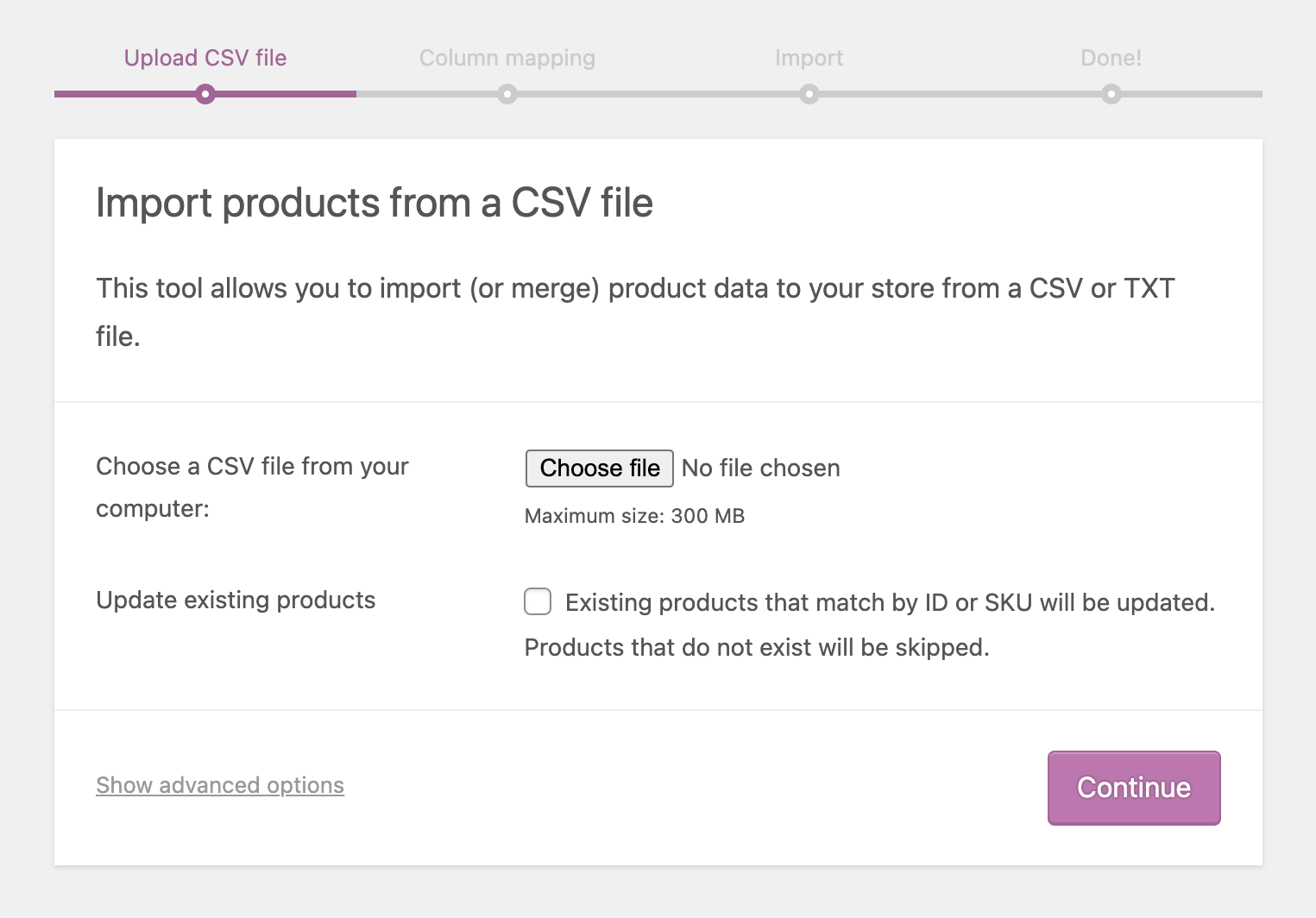The width and height of the screenshot is (1316, 918).
Task: Select the Column mapping step label
Action: 507,57
